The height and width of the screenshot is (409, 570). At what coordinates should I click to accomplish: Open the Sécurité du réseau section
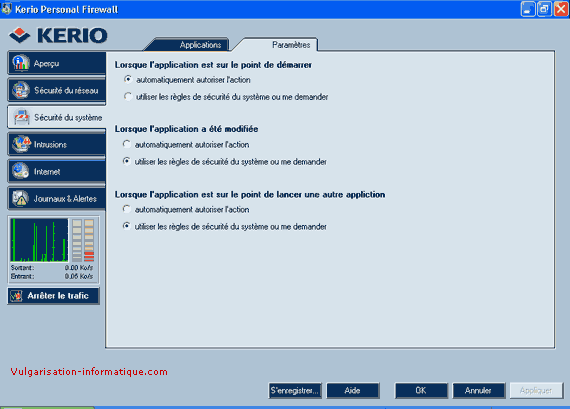point(57,90)
